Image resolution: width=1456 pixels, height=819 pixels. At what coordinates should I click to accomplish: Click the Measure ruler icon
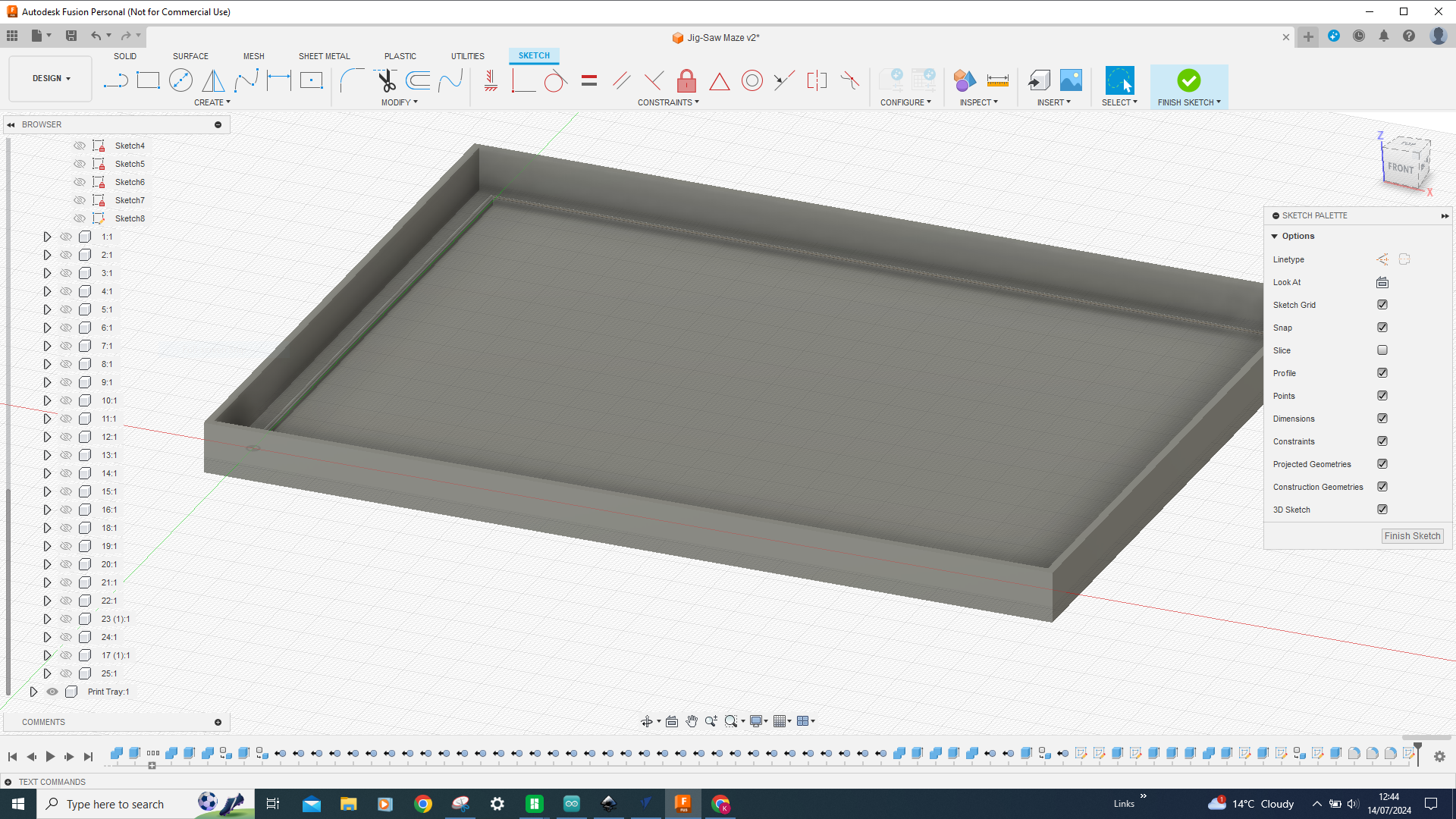pyautogui.click(x=997, y=80)
